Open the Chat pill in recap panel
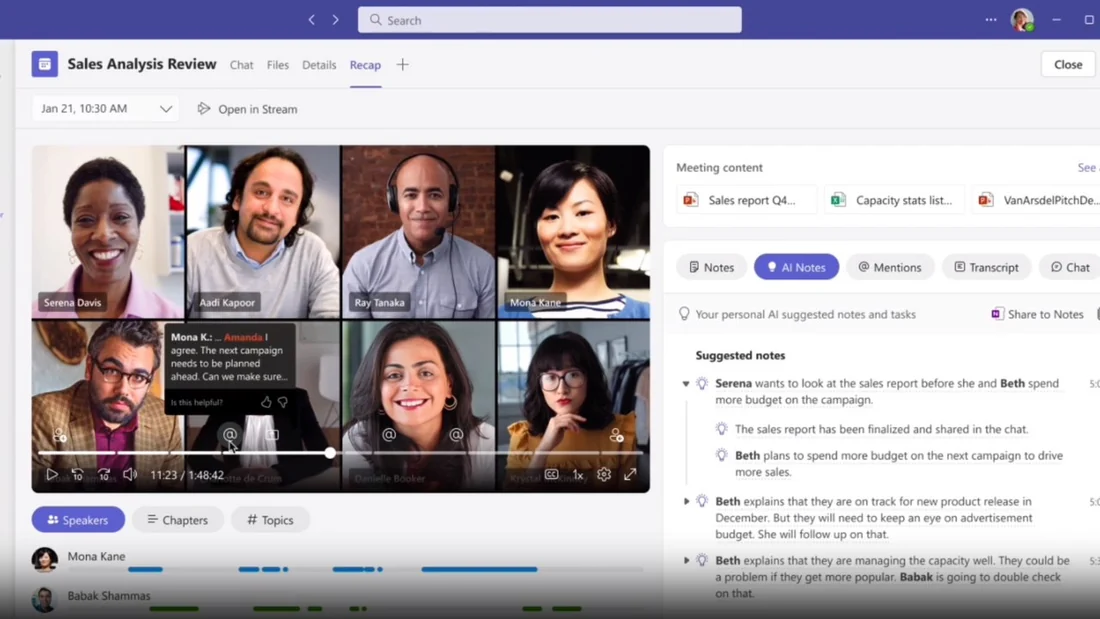The width and height of the screenshot is (1100, 619). click(1070, 267)
